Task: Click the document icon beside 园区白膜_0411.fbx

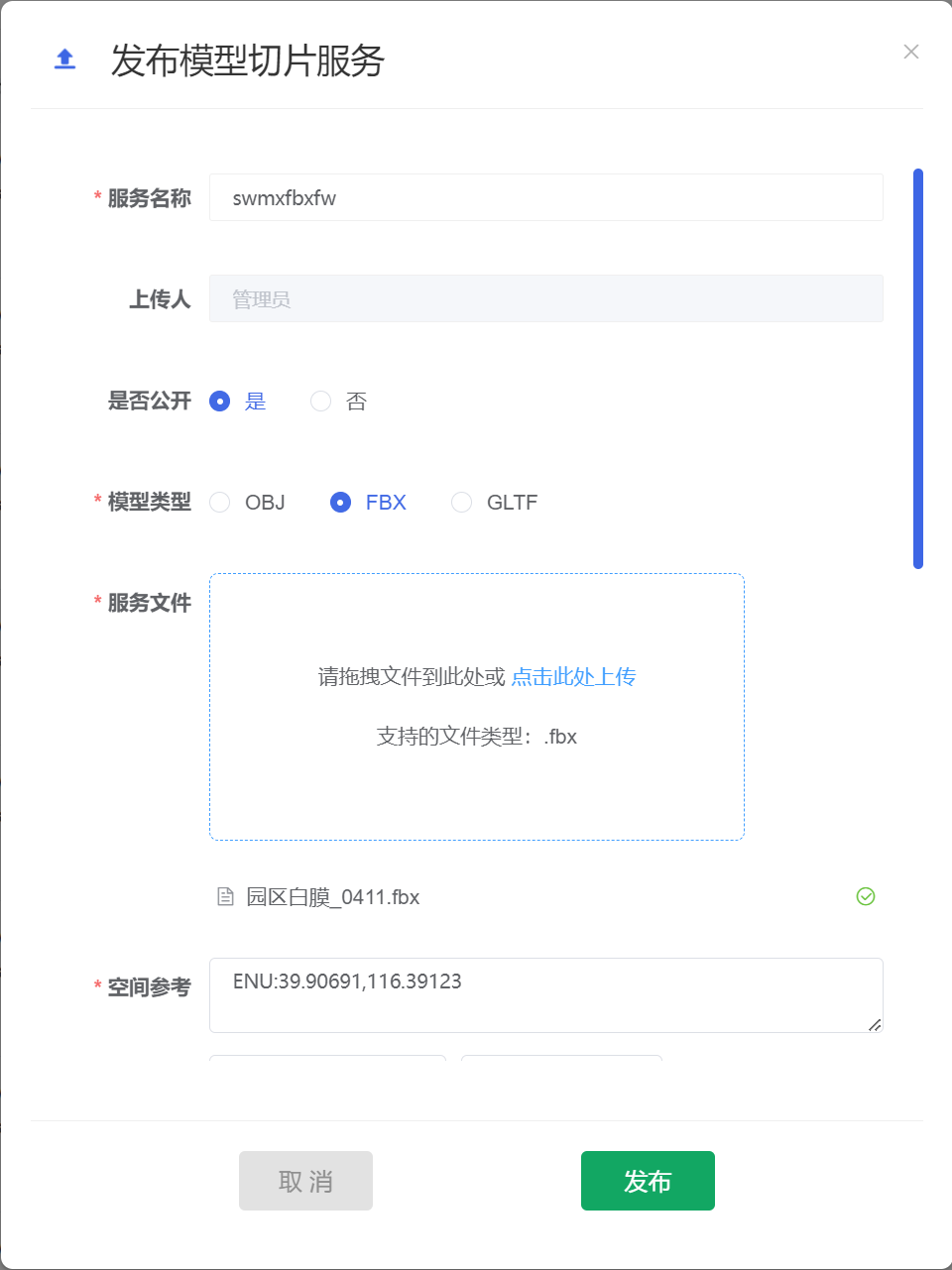Action: pos(226,897)
